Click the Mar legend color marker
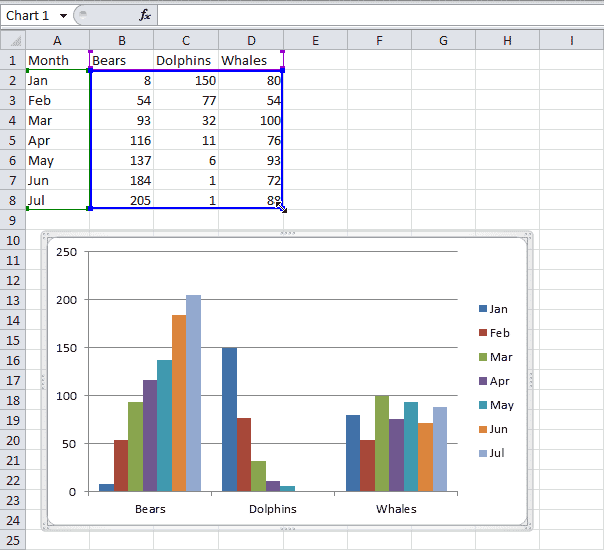Screen dimensions: 604x550 pos(484,357)
